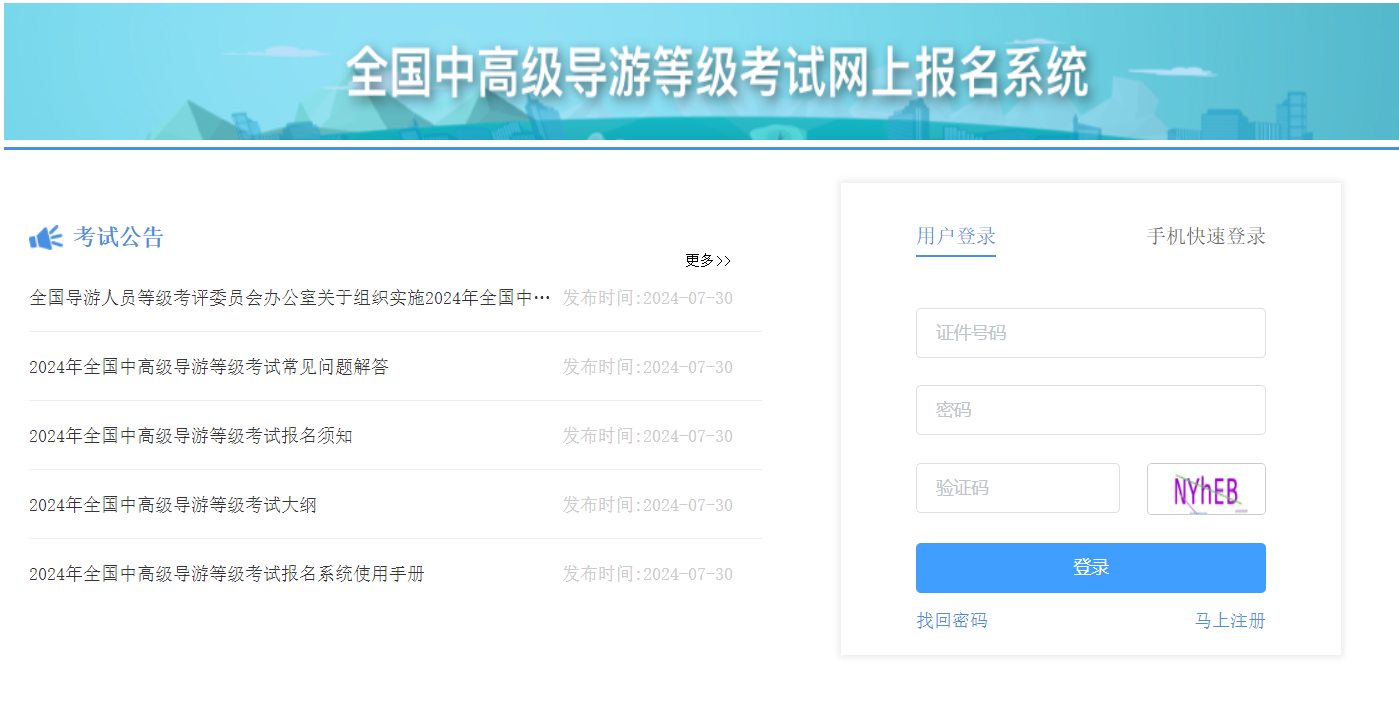Open the 考试大纲 announcement
Screen dimensions: 1399x709
[173, 505]
